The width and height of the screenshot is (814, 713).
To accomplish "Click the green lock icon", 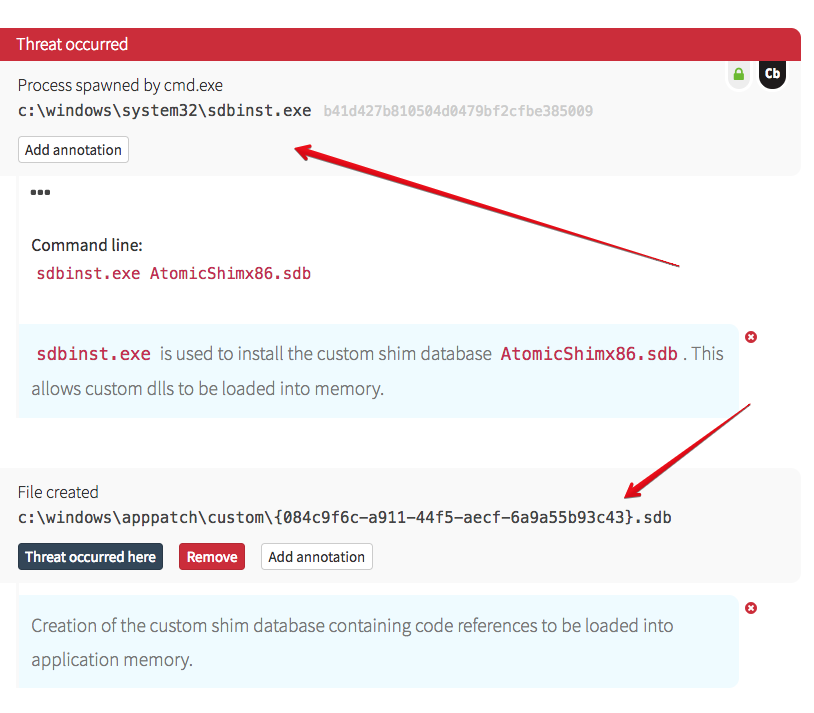I will pos(738,75).
